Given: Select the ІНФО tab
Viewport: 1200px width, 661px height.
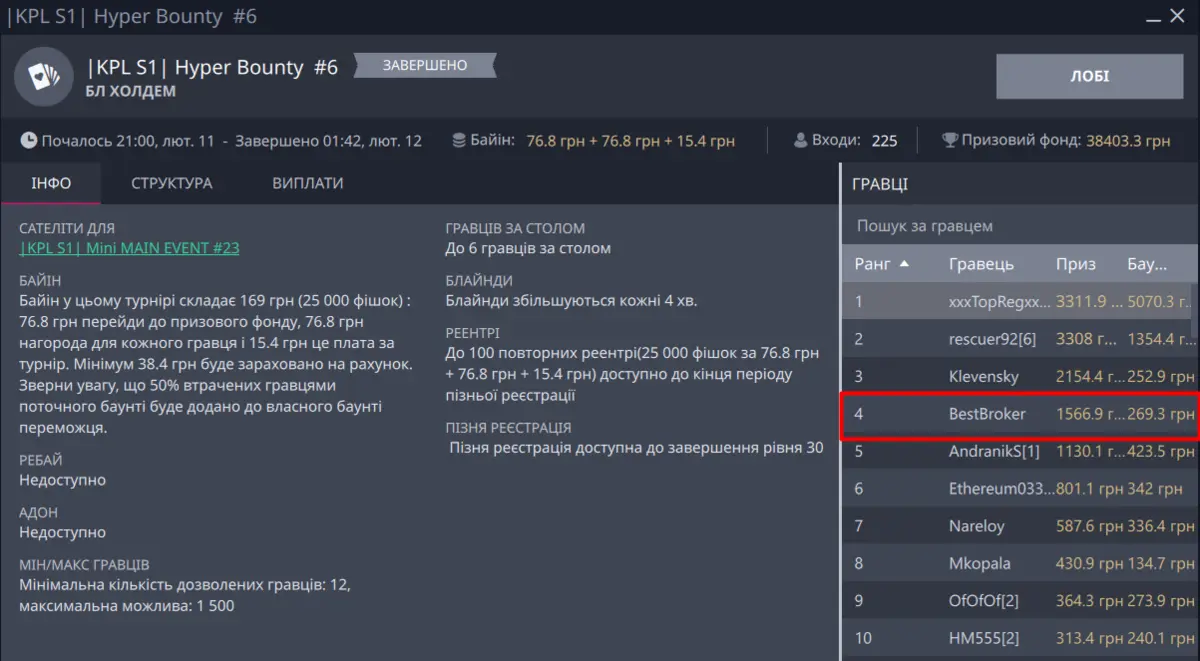Looking at the screenshot, I should 51,183.
